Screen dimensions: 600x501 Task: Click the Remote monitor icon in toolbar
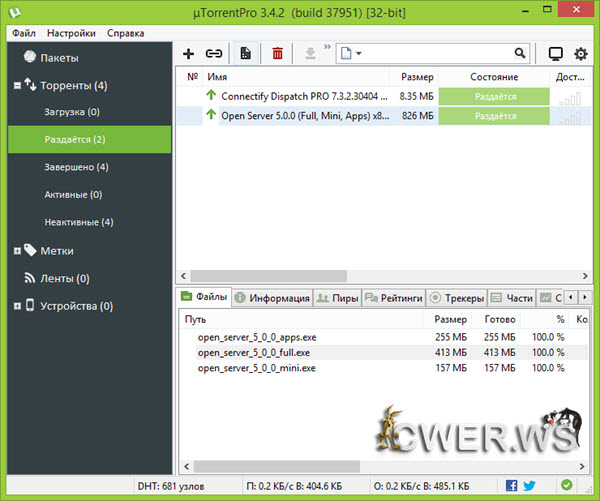[x=555, y=53]
